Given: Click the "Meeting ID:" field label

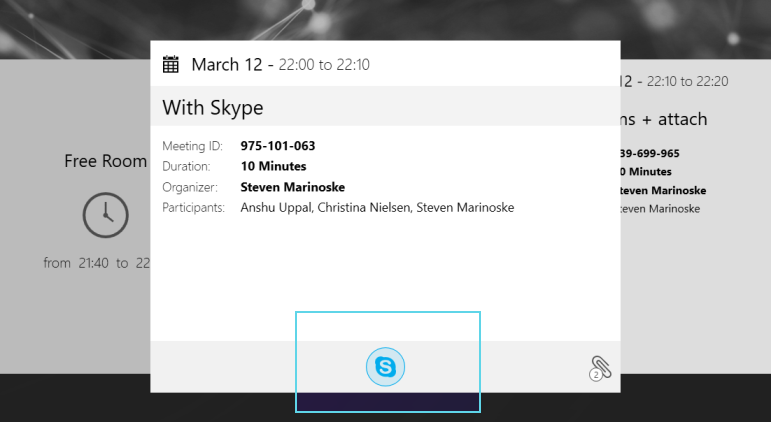Looking at the screenshot, I should [x=192, y=146].
